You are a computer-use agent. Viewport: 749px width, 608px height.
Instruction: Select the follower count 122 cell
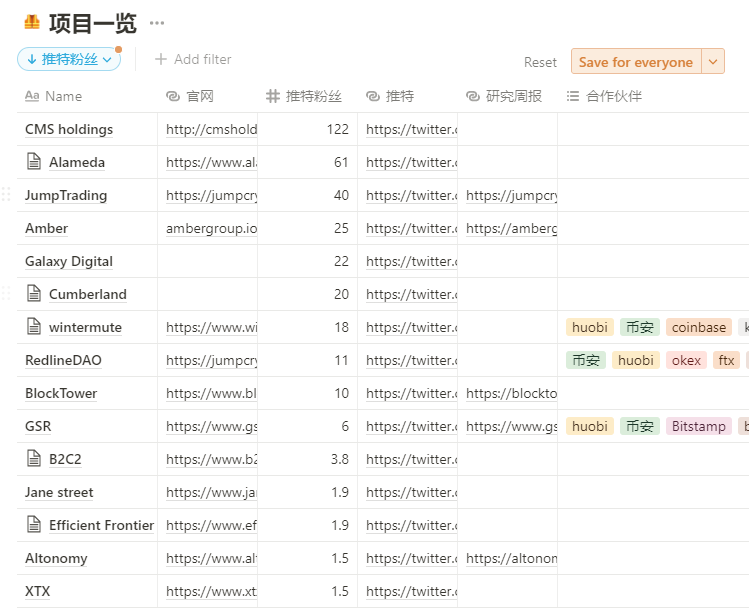pos(308,129)
